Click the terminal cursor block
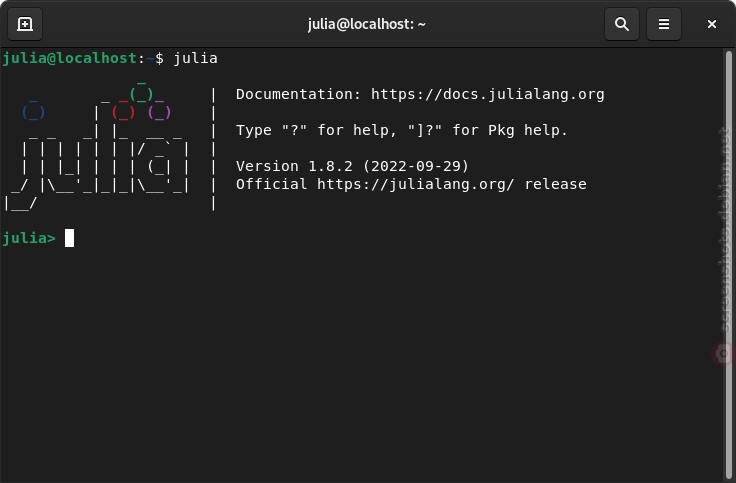Viewport: 736px width, 483px height. [69, 238]
